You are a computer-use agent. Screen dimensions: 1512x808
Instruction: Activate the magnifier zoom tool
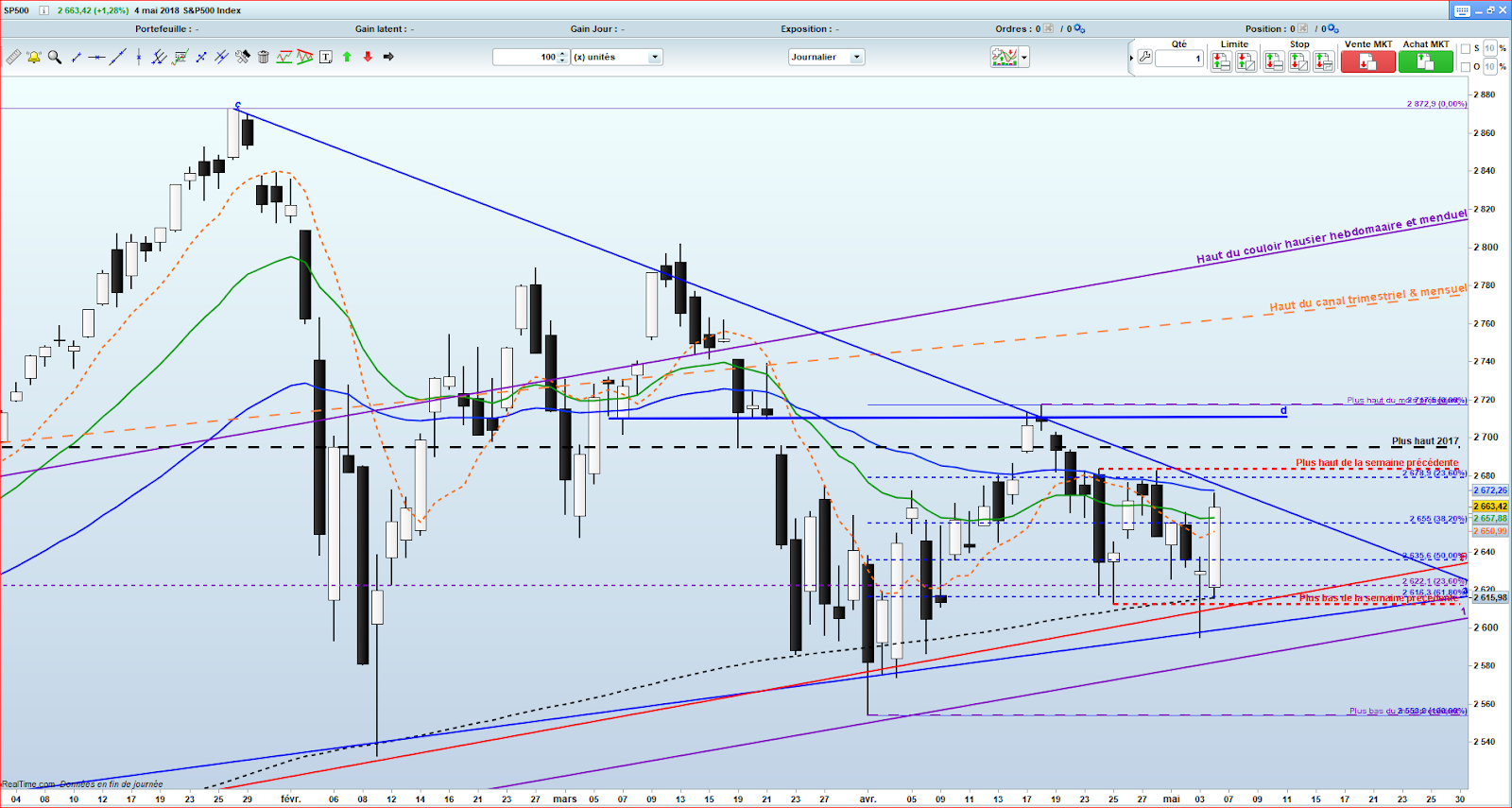tap(55, 58)
